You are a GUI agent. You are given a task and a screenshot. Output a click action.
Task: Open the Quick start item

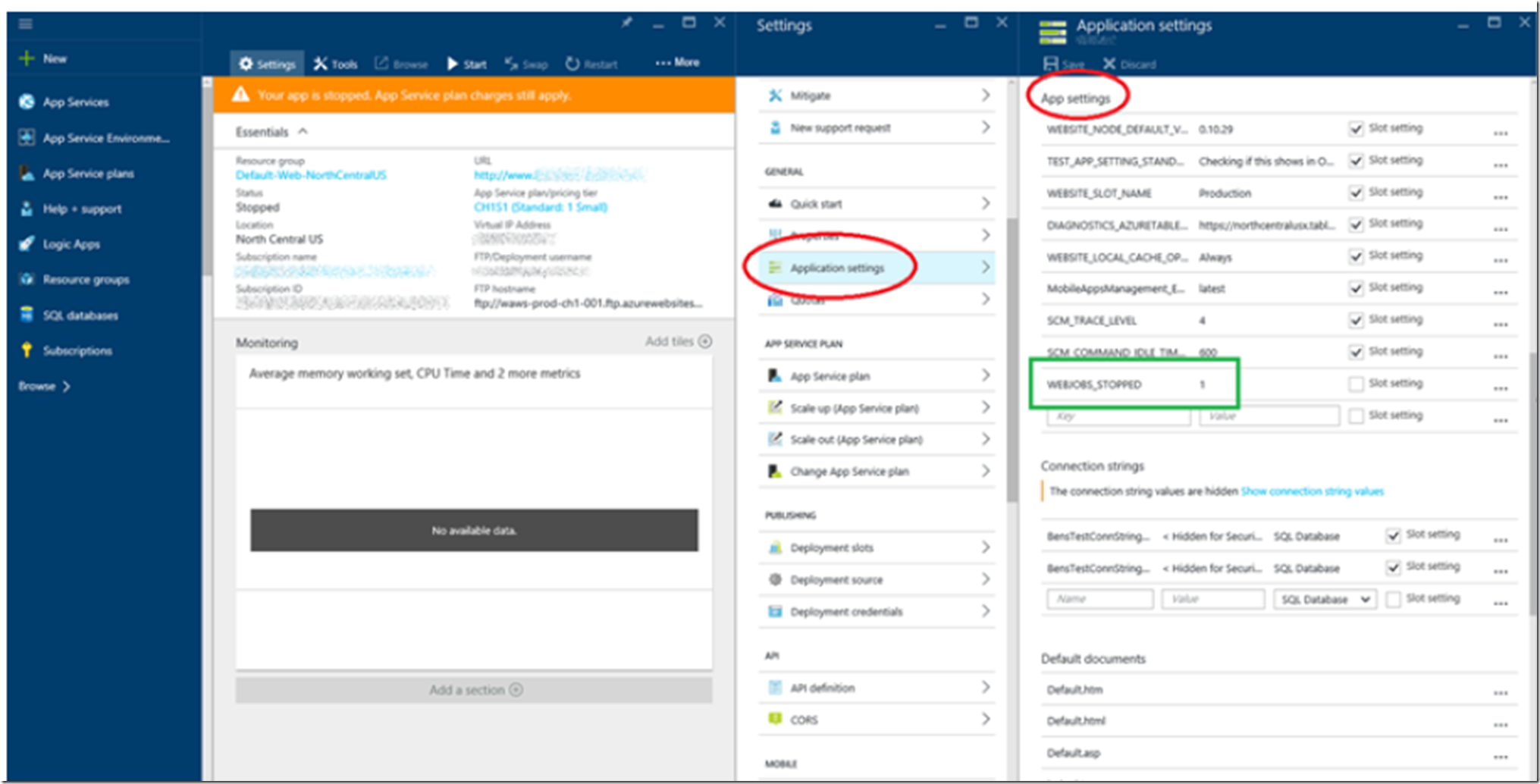(878, 204)
